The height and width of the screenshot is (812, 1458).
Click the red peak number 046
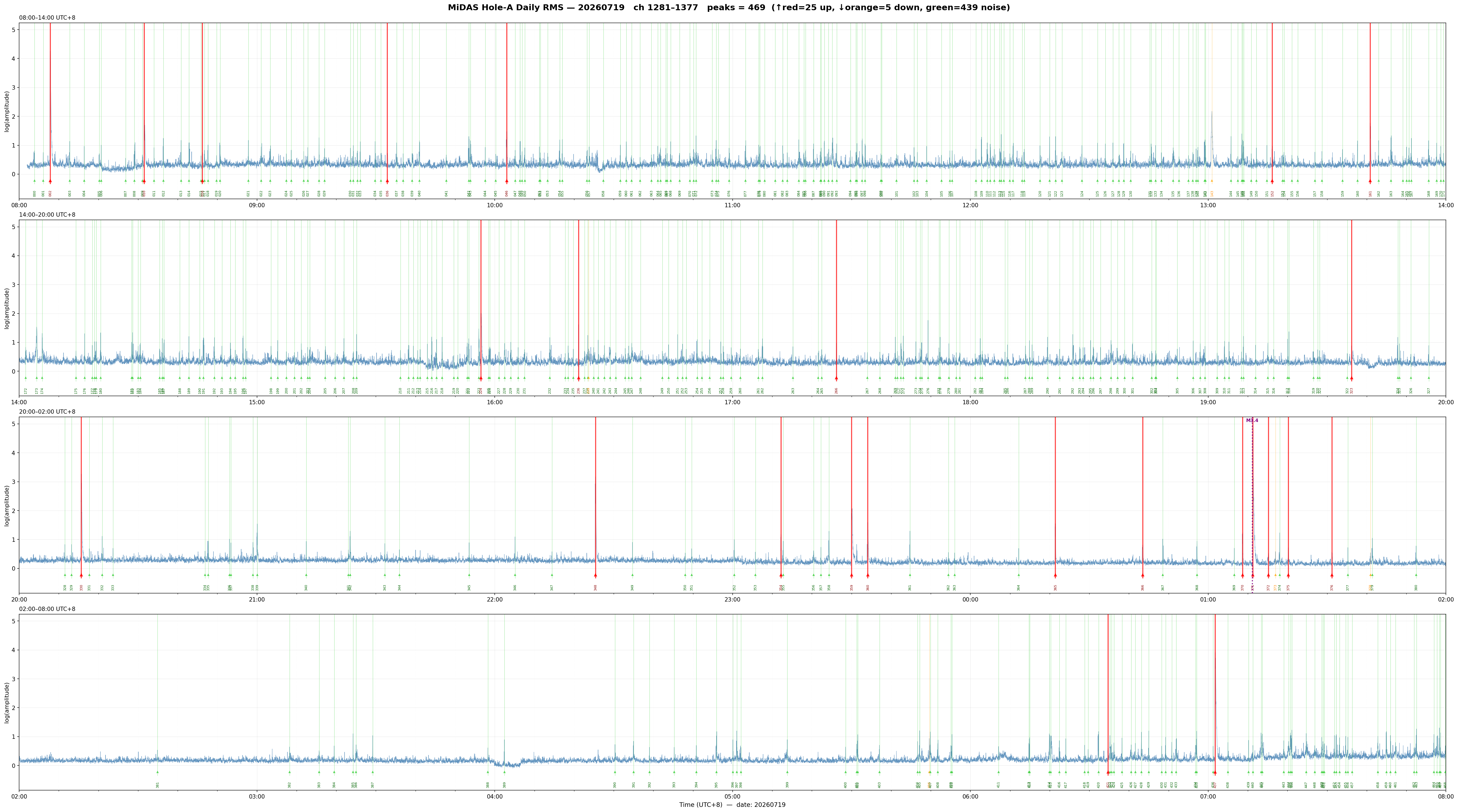click(507, 194)
